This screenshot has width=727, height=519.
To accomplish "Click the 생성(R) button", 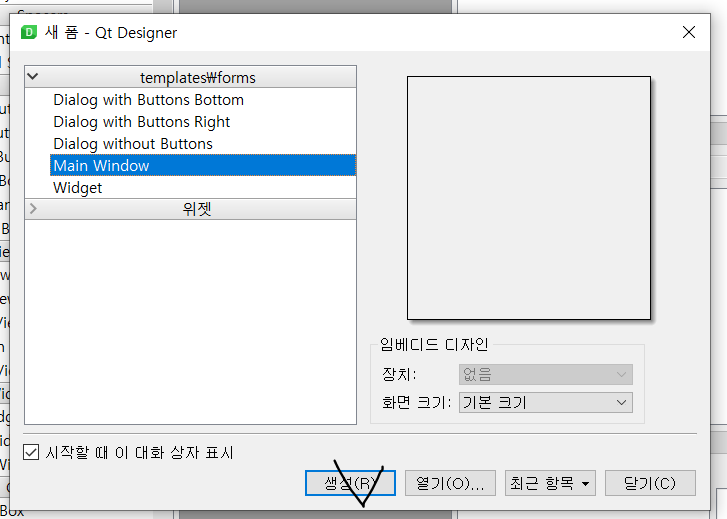I will click(x=350, y=483).
